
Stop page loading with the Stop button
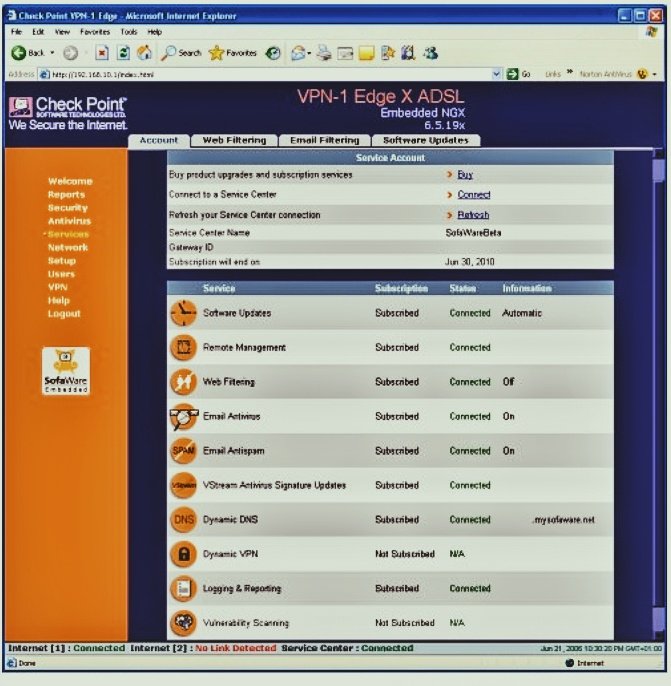pos(102,53)
